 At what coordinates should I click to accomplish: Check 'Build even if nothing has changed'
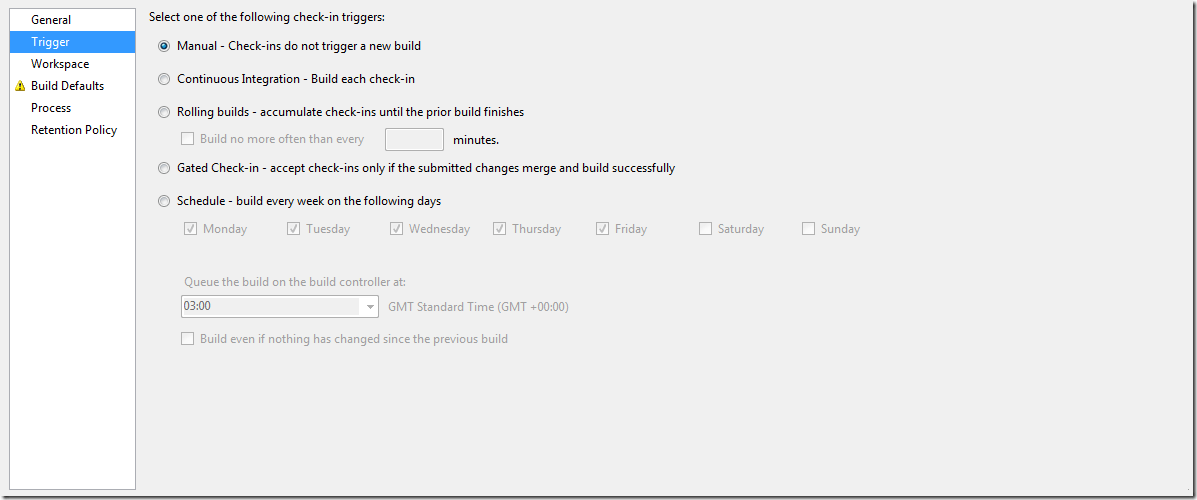pos(187,338)
